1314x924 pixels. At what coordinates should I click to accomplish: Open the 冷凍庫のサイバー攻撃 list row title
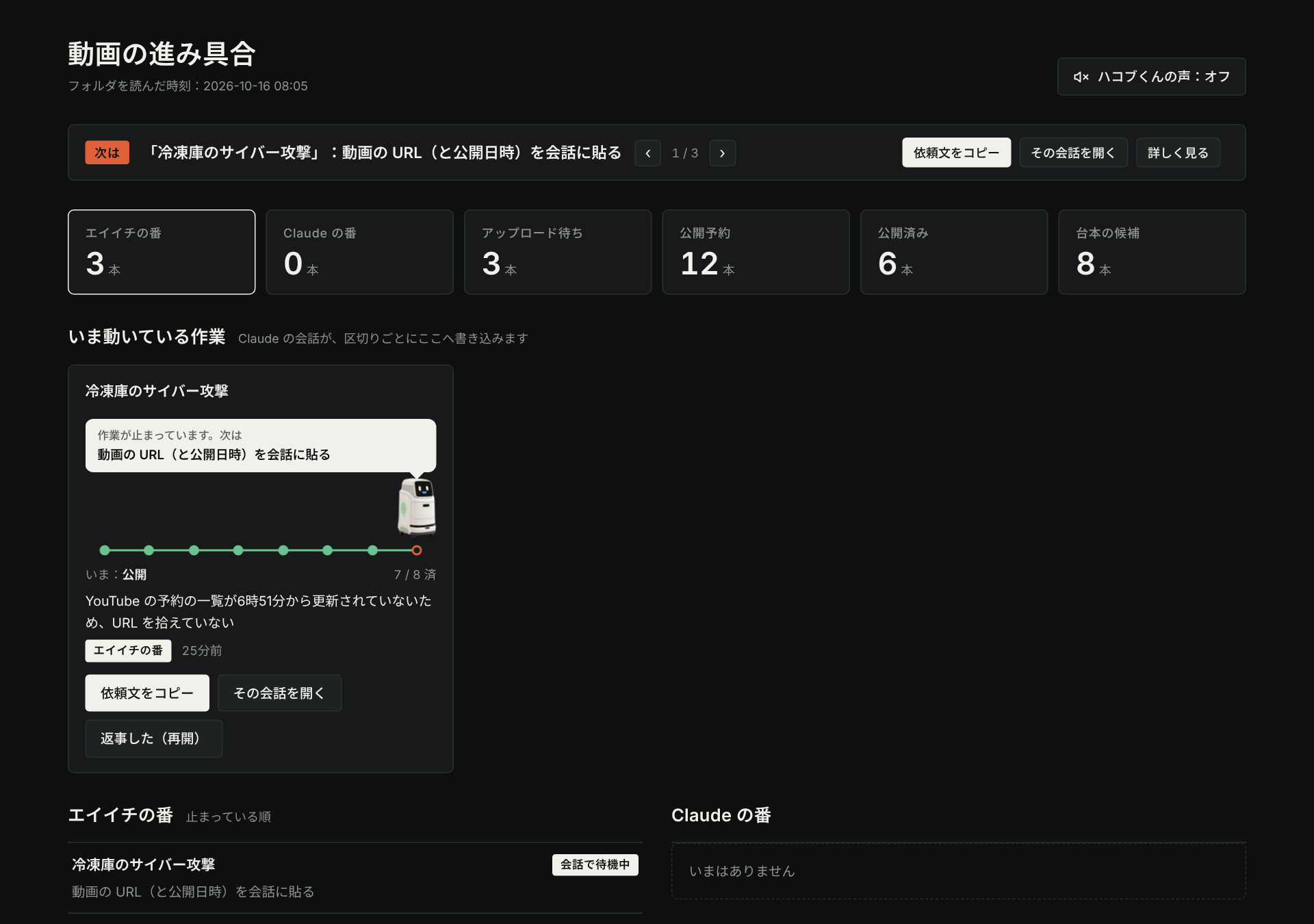pos(144,865)
